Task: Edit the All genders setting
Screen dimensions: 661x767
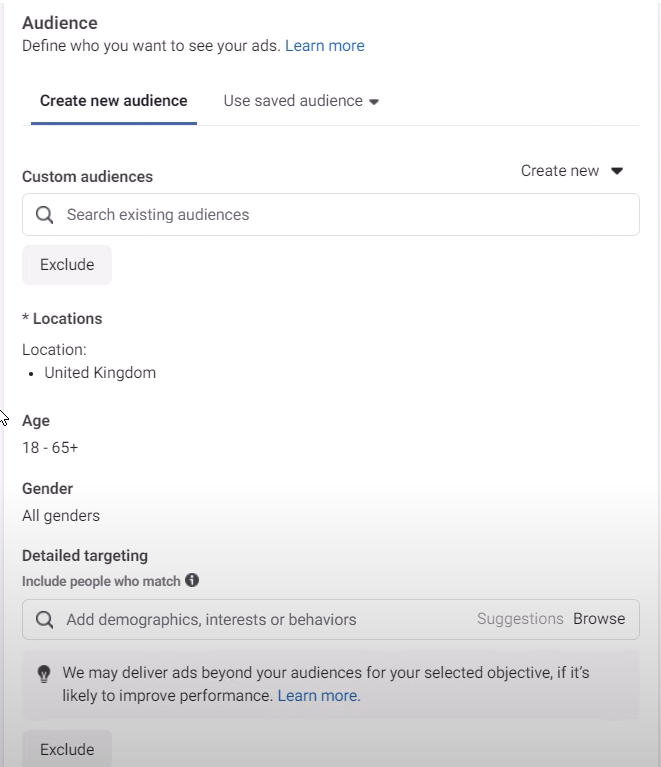Action: (61, 516)
